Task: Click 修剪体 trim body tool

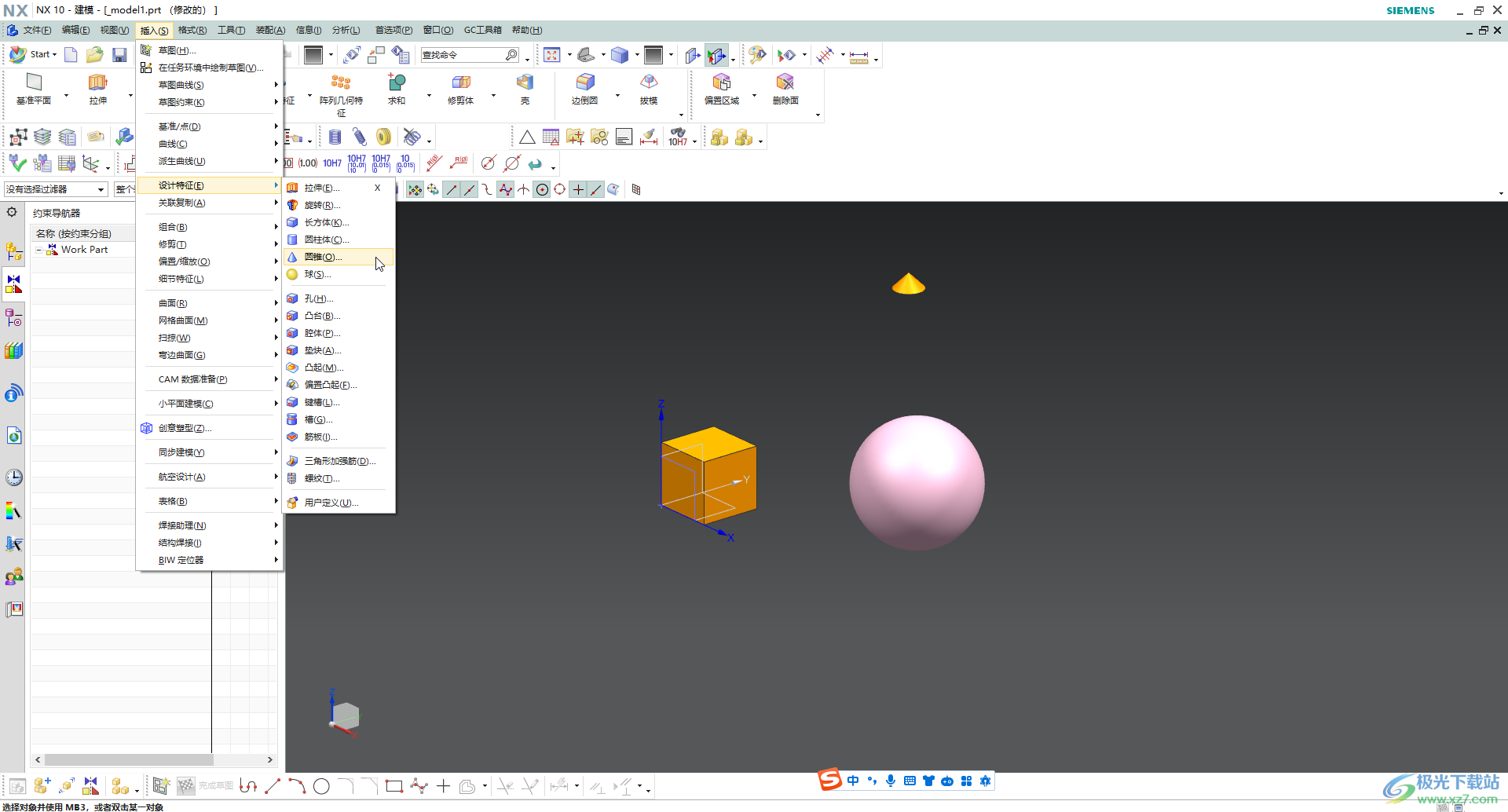Action: [461, 89]
